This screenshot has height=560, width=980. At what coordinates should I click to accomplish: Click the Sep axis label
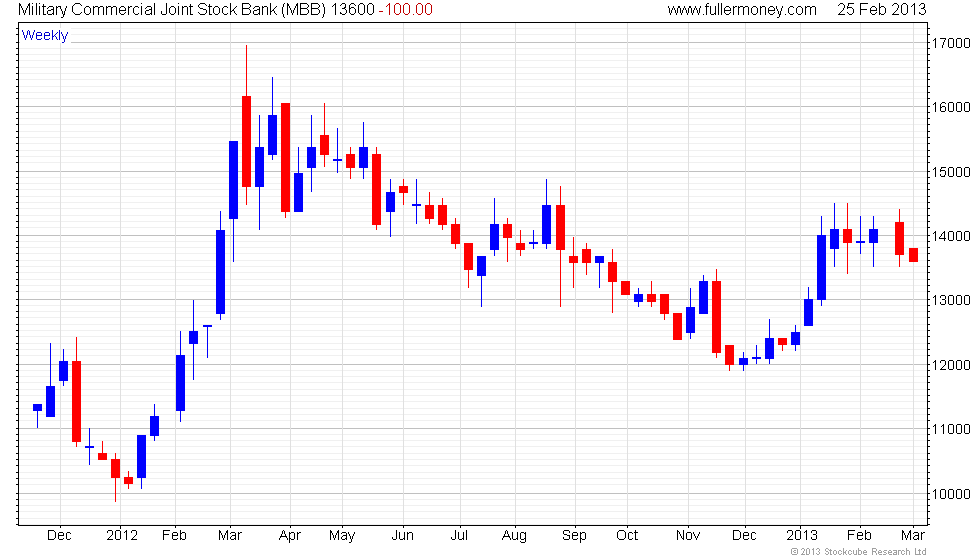(x=574, y=536)
